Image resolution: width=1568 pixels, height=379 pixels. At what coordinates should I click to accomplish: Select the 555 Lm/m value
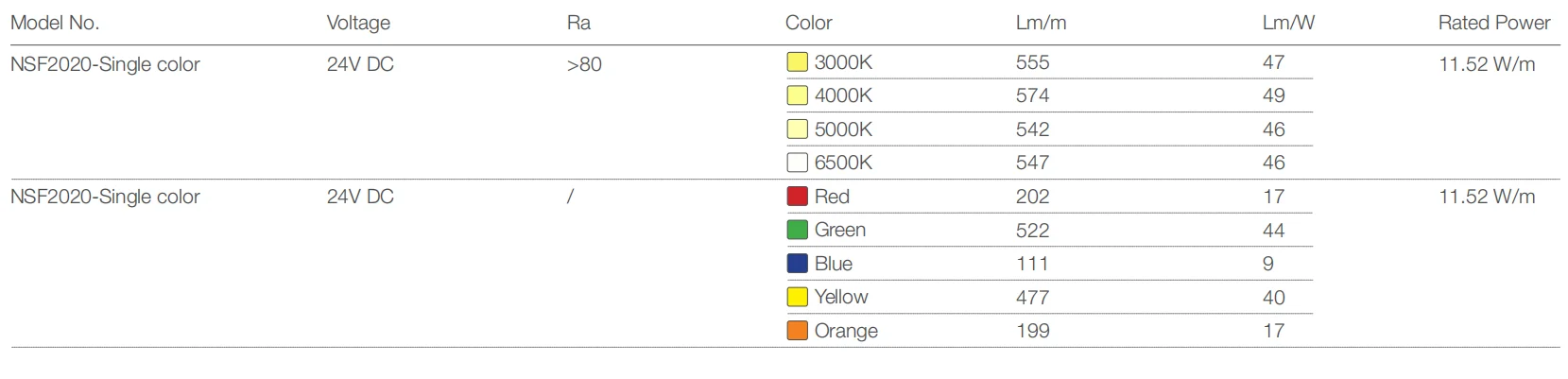coord(1032,62)
